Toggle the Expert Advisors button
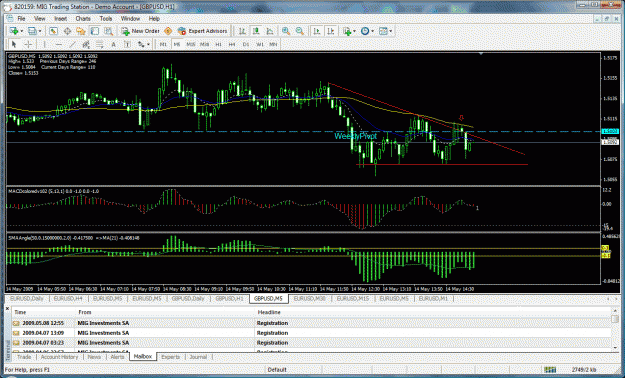Image resolution: width=625 pixels, height=378 pixels. (202, 31)
